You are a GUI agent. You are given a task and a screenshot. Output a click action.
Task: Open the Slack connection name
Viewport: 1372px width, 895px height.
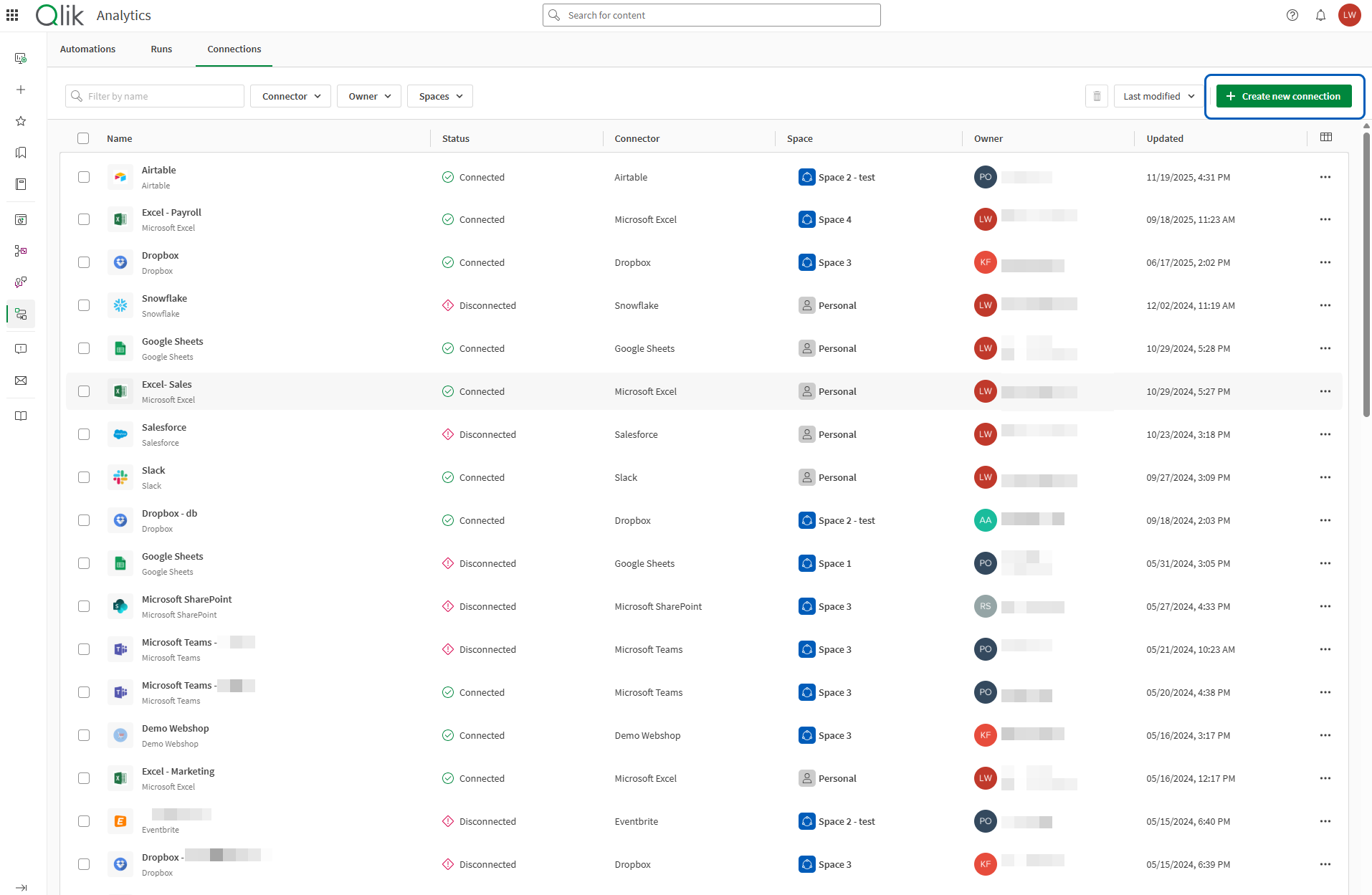tap(153, 470)
